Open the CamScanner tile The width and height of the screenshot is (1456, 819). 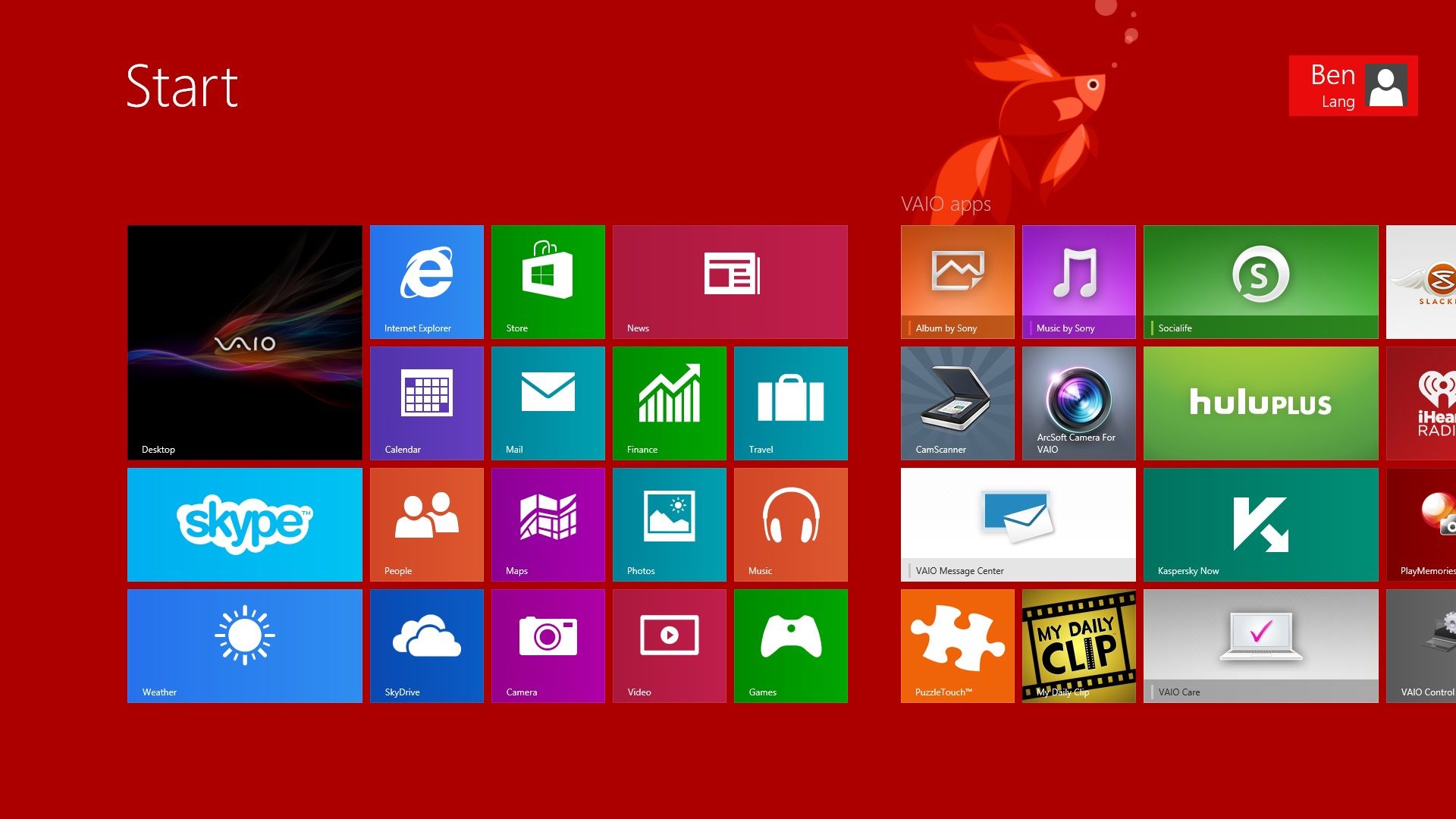click(x=958, y=403)
